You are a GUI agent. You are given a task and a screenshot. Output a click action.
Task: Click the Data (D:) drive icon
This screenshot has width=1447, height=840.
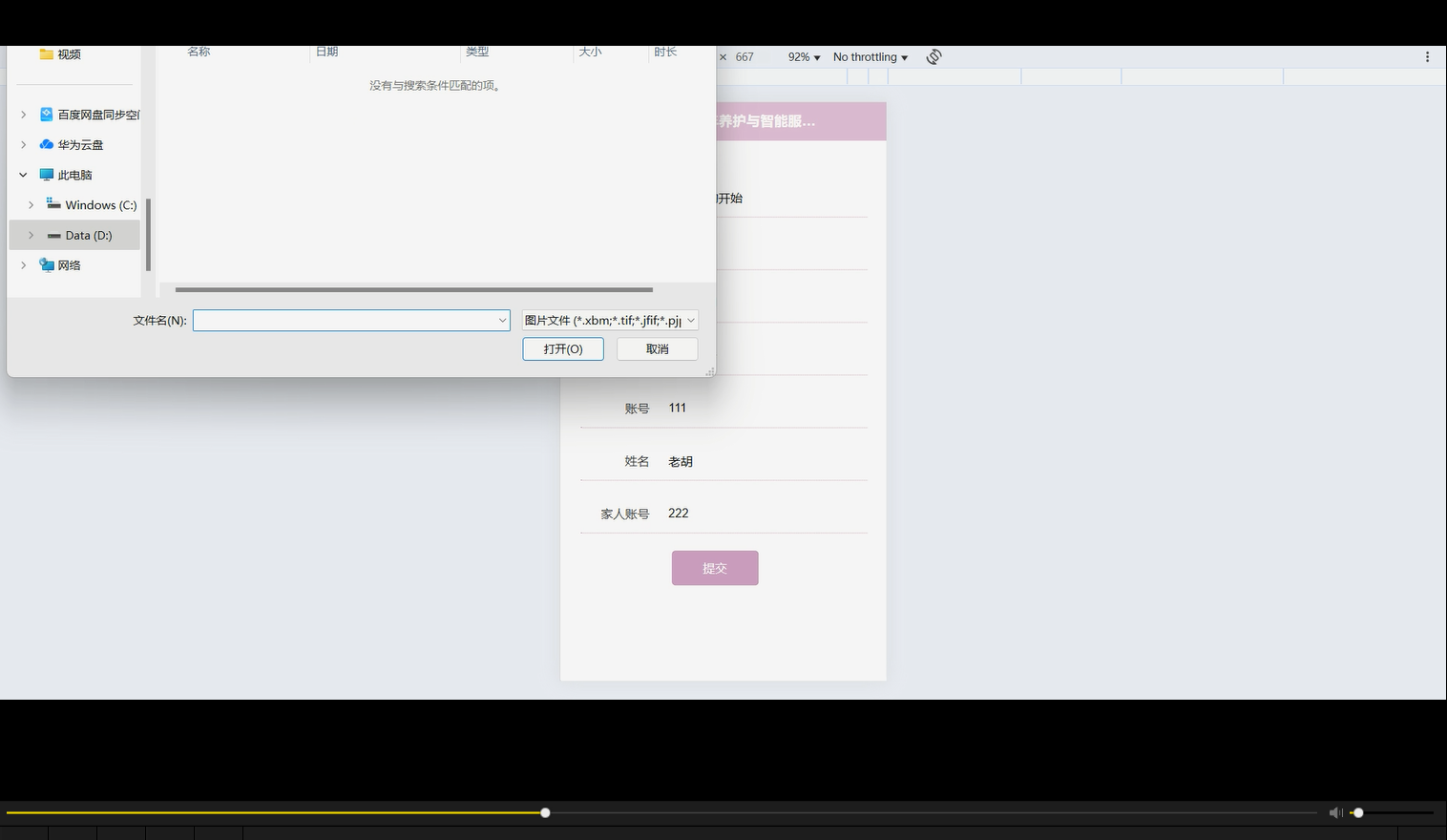pos(53,236)
